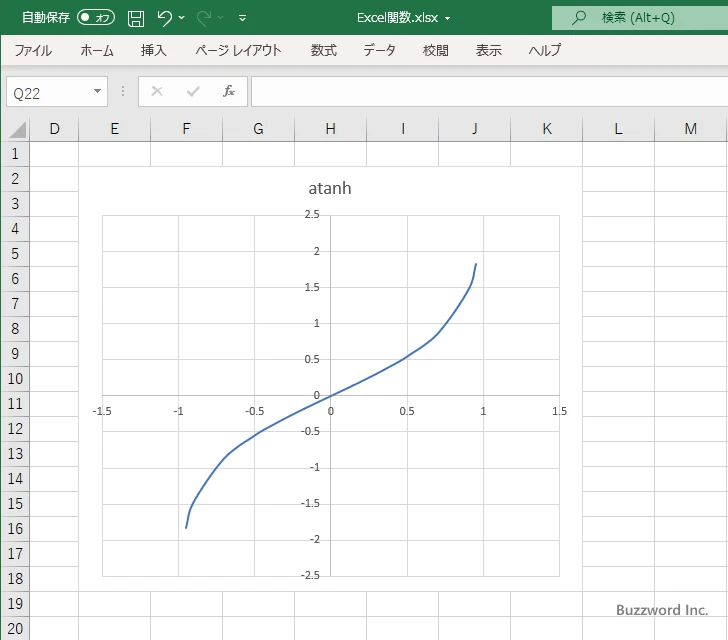Click the Undo arrow icon

pos(164,18)
